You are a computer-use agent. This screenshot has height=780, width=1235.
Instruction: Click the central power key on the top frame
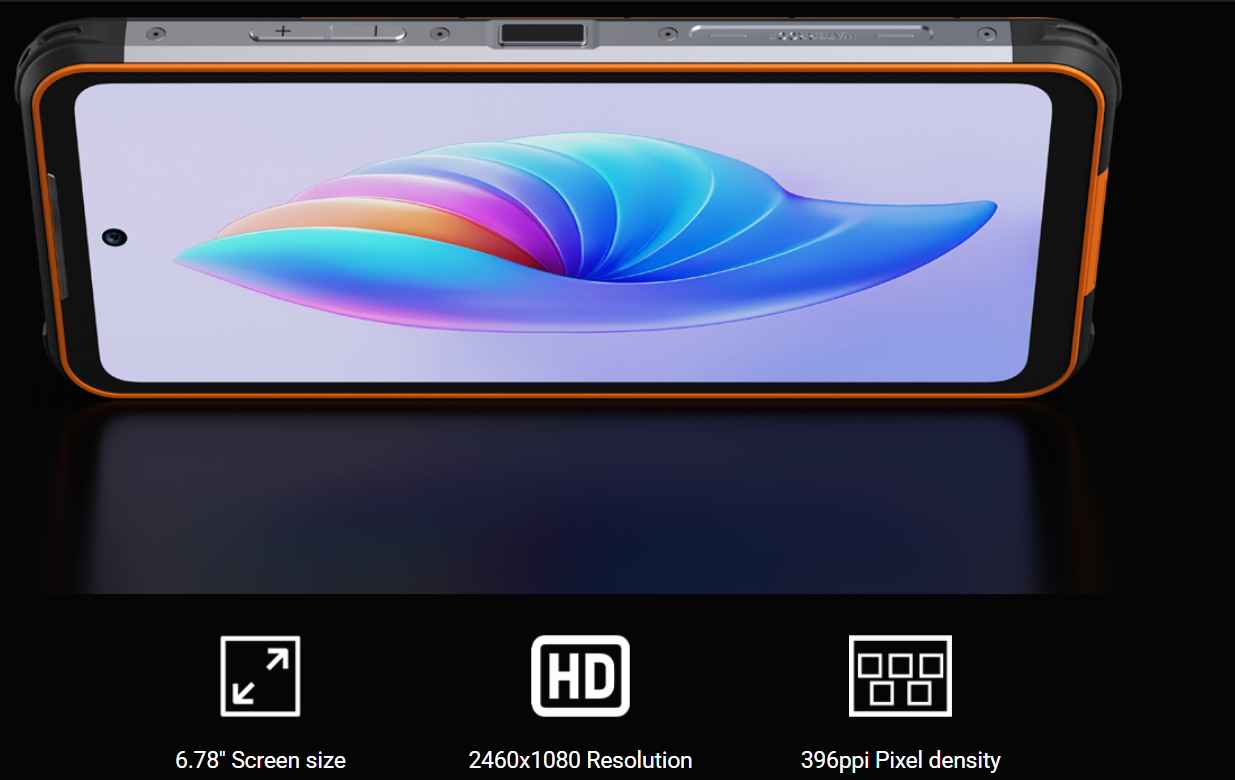(x=541, y=34)
